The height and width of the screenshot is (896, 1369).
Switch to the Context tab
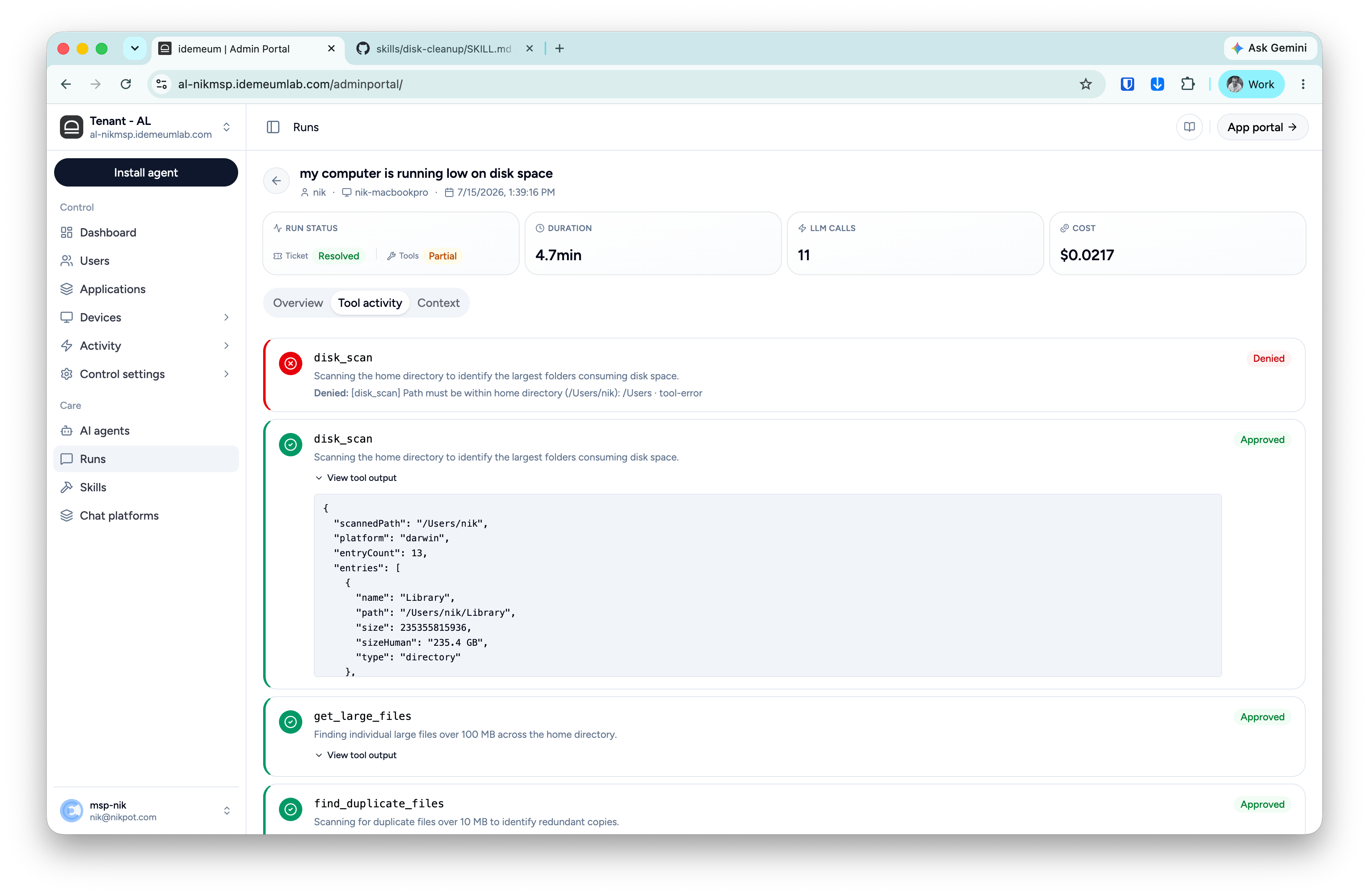pyautogui.click(x=438, y=303)
